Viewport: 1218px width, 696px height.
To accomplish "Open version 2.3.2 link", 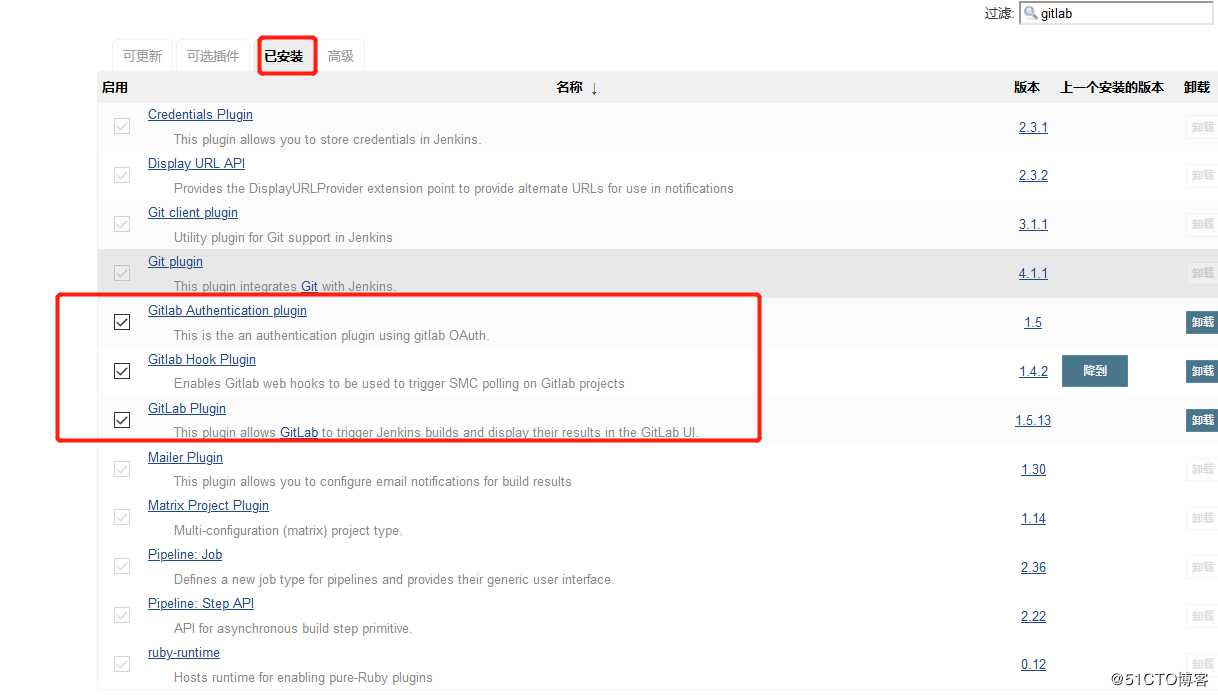I will [x=1033, y=175].
